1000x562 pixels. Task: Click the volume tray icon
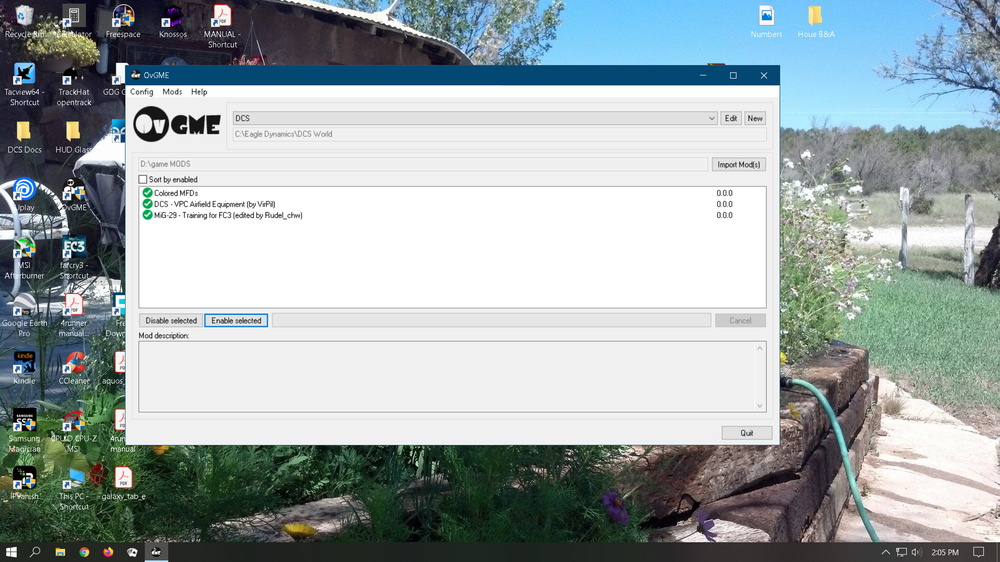[x=916, y=552]
